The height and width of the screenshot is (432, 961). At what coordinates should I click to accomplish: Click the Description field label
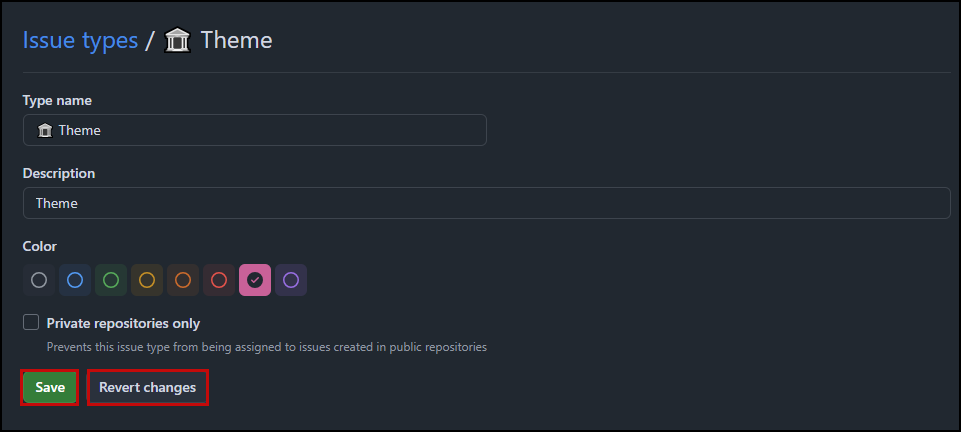(x=59, y=173)
